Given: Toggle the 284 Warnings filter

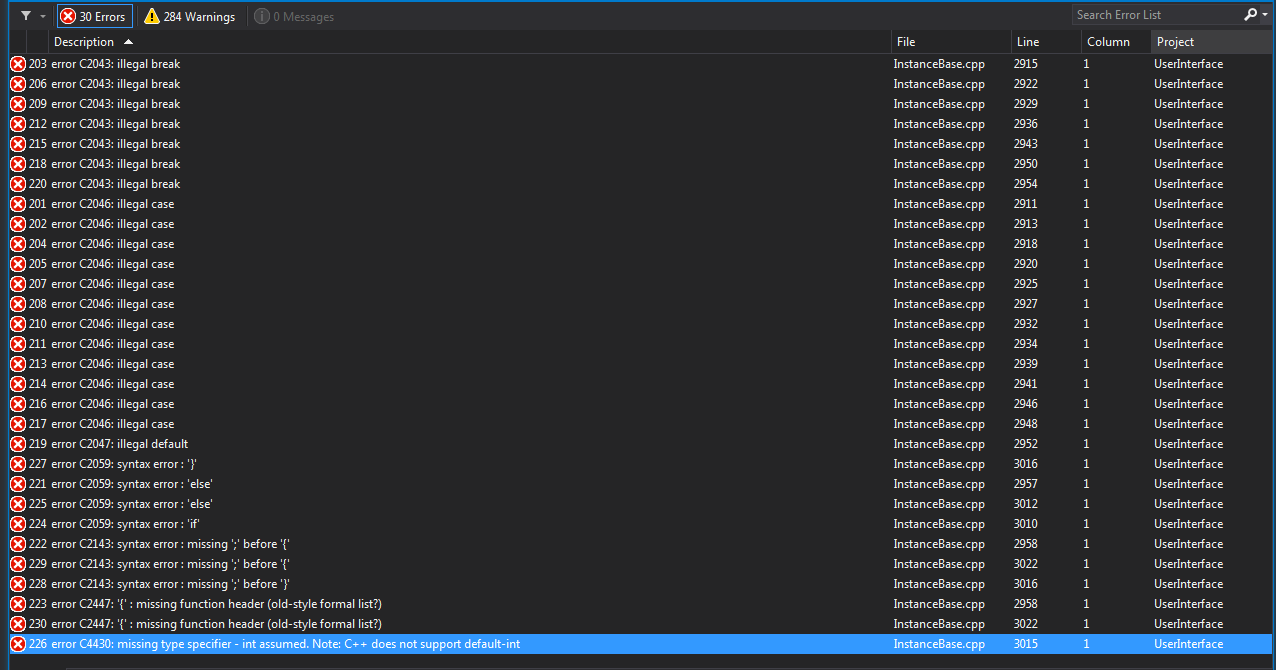Looking at the screenshot, I should click(x=190, y=16).
